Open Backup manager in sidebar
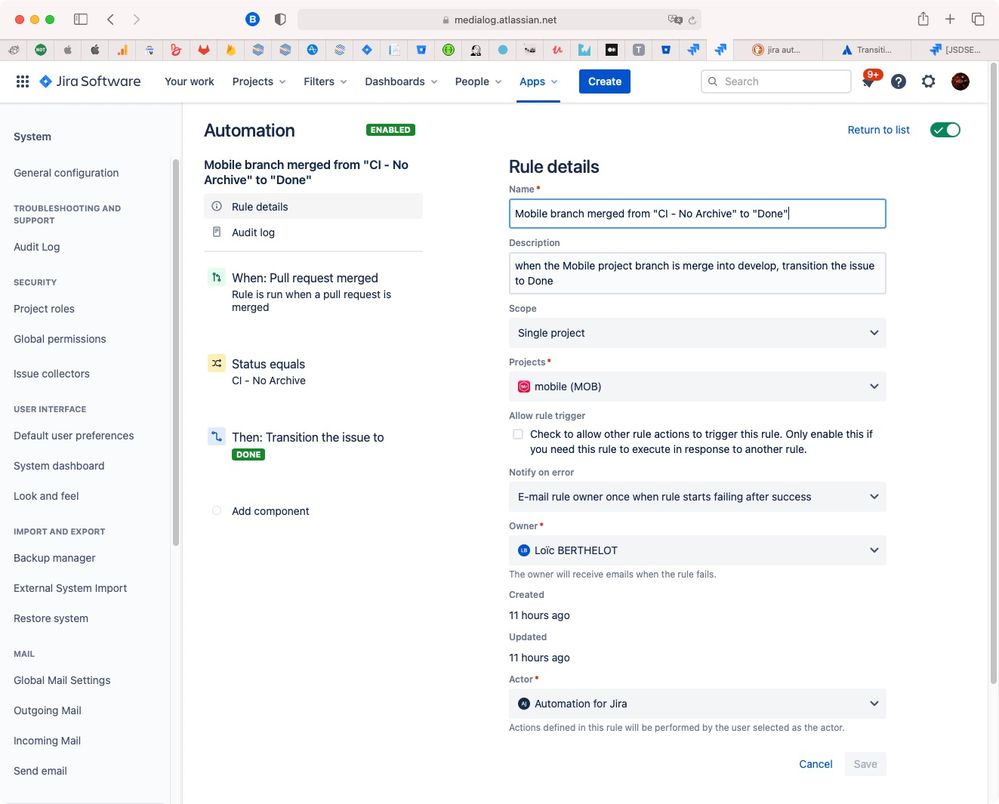This screenshot has width=999, height=804. click(55, 557)
